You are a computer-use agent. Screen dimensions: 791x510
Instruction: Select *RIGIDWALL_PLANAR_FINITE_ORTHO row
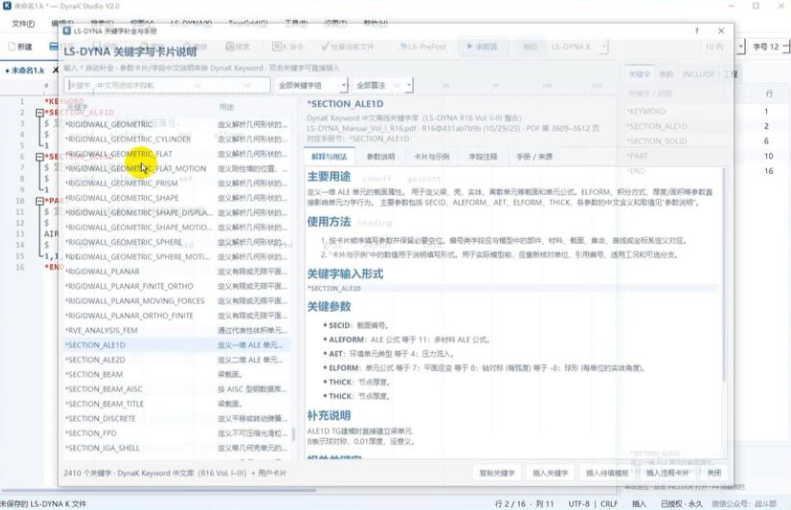[176, 286]
